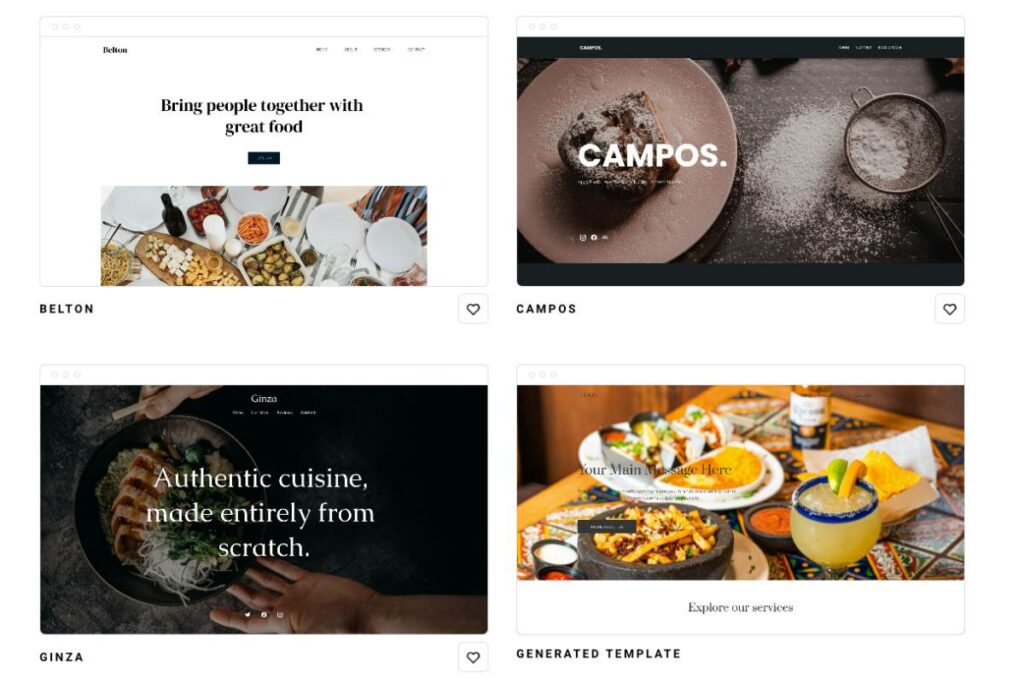Click the CAMPOS template name label
The width and height of the screenshot is (1024, 683).
547,309
